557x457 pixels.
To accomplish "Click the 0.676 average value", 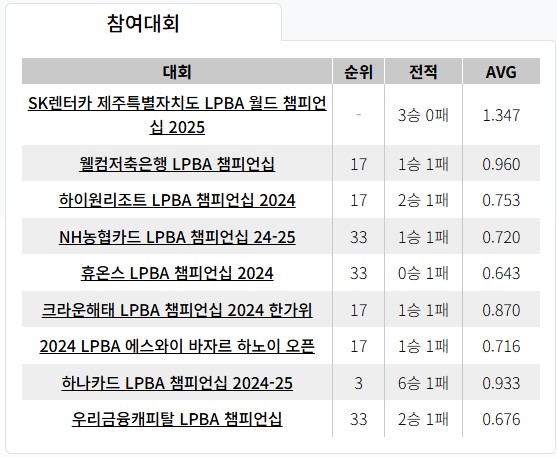I will 501,419.
